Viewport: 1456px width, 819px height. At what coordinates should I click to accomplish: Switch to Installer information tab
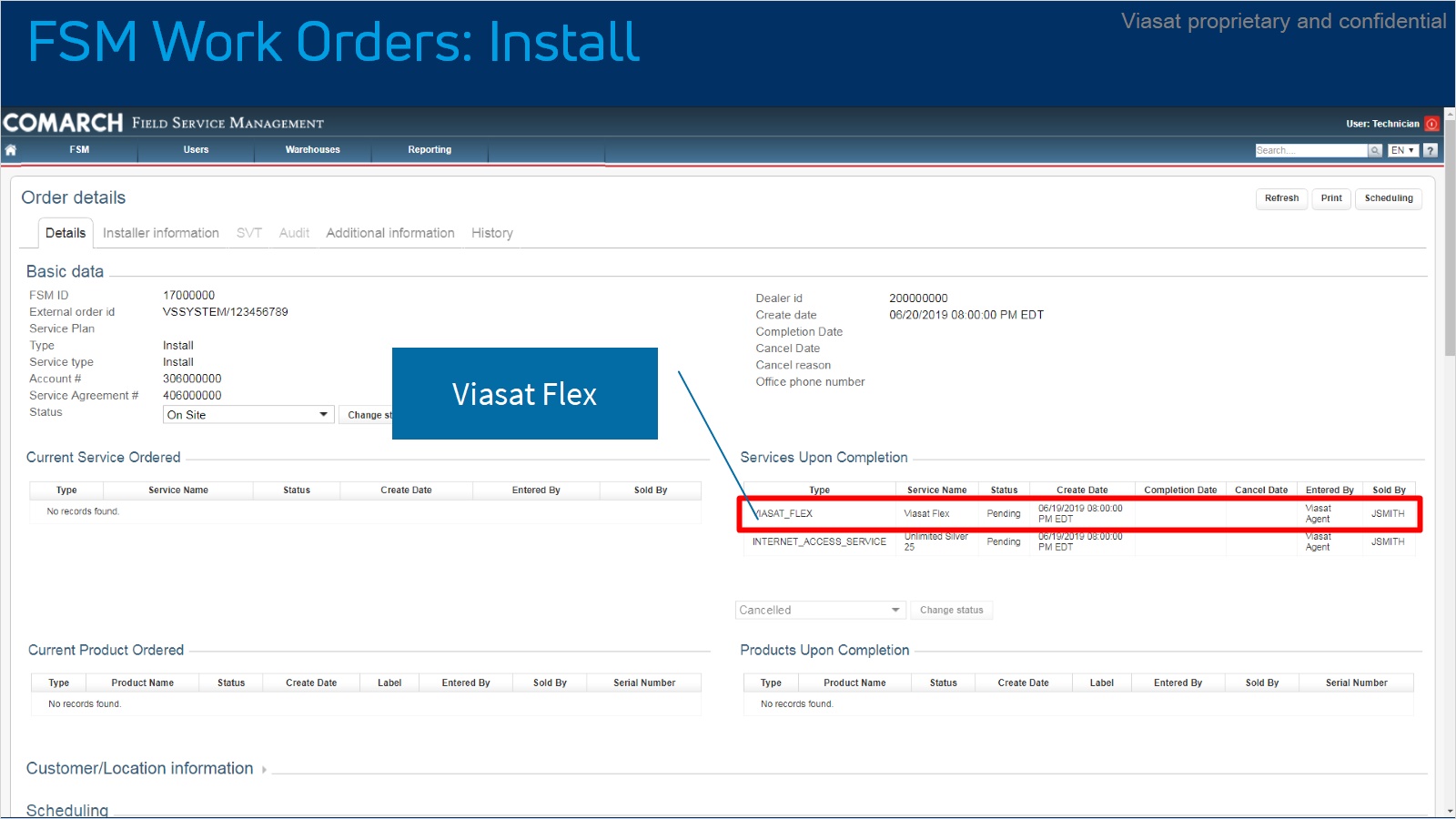coord(161,233)
